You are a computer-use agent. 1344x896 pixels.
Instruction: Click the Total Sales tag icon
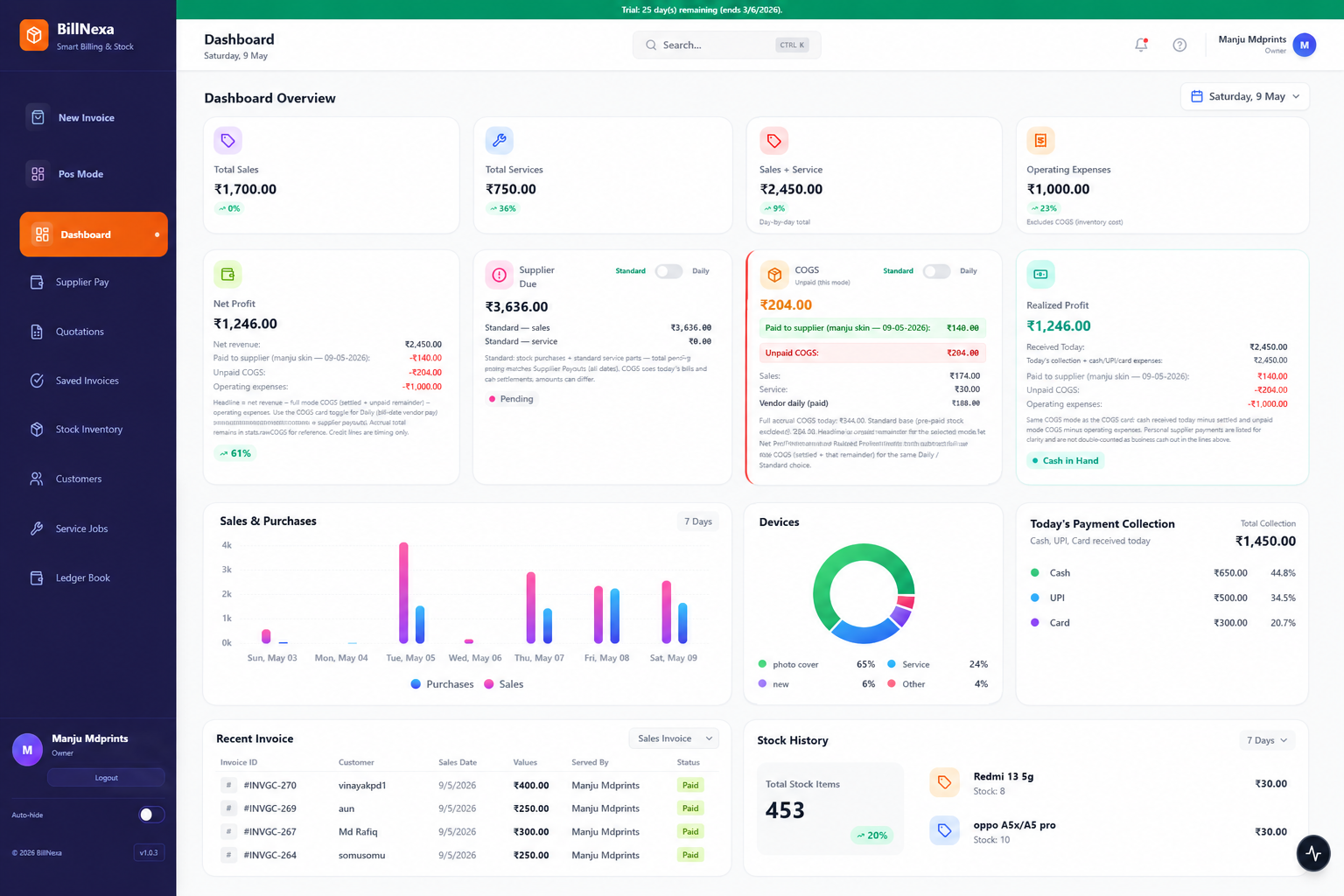(227, 140)
